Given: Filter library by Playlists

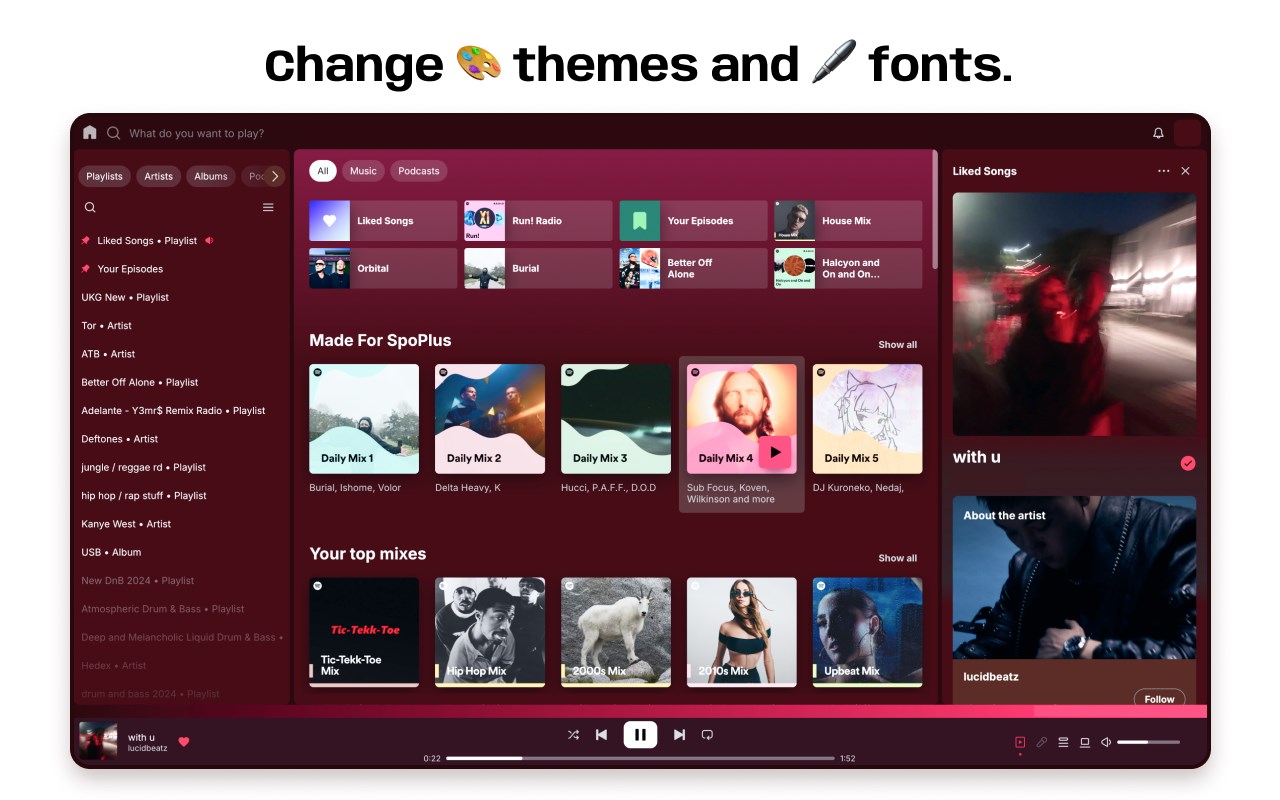Looking at the screenshot, I should click(104, 176).
